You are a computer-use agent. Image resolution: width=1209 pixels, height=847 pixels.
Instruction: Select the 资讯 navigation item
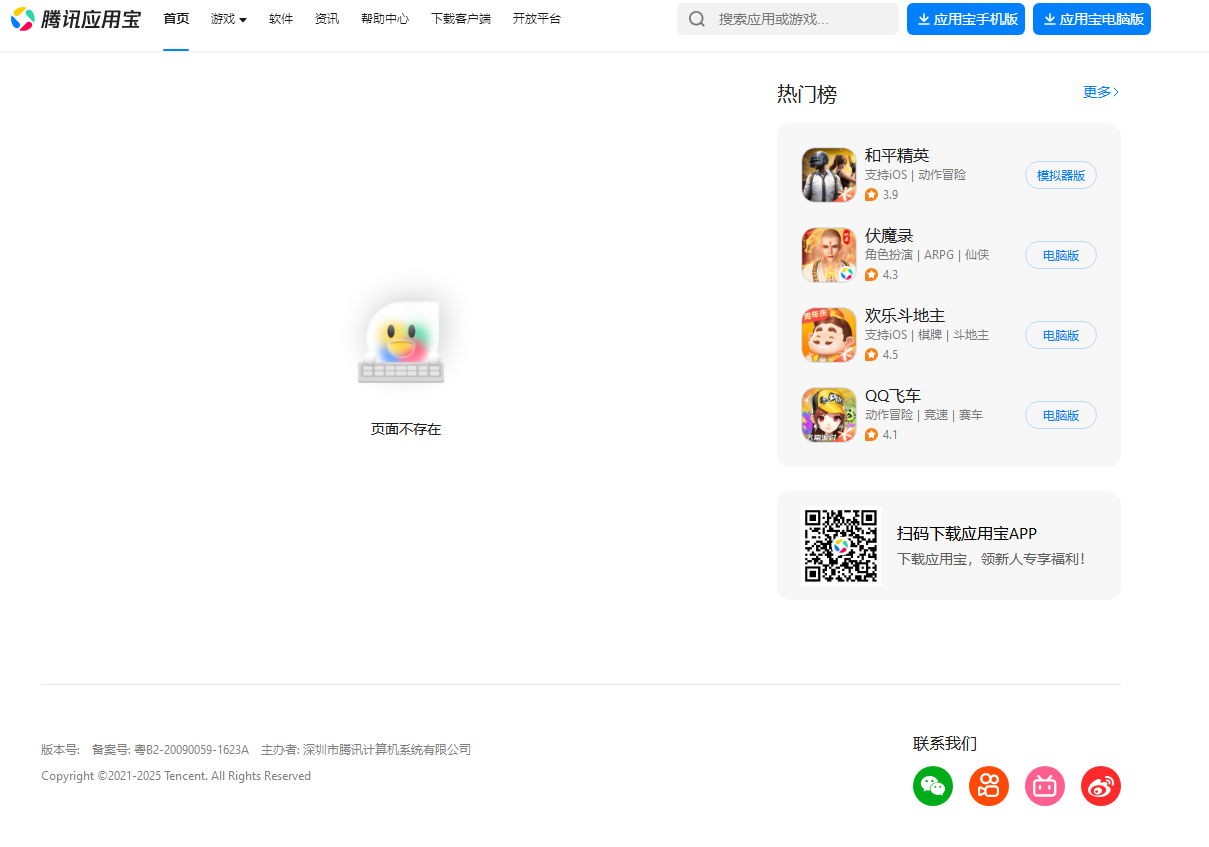pos(327,19)
